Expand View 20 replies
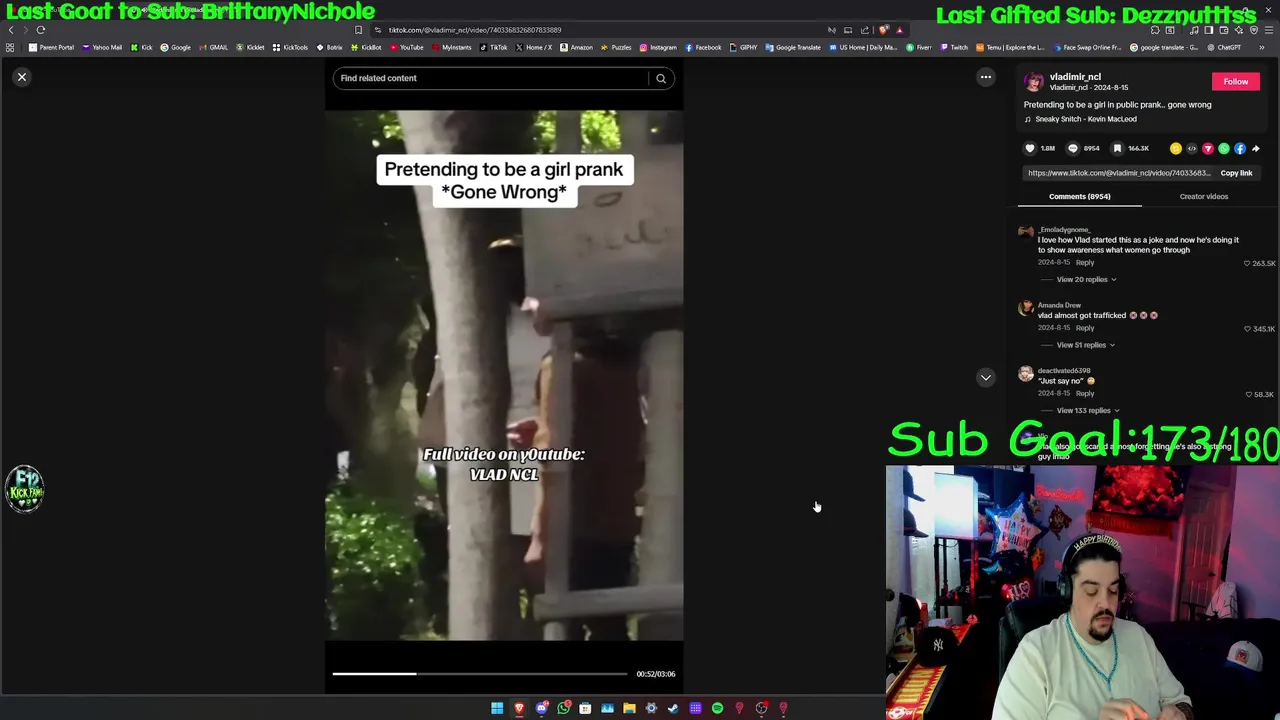The width and height of the screenshot is (1280, 720). pos(1086,279)
